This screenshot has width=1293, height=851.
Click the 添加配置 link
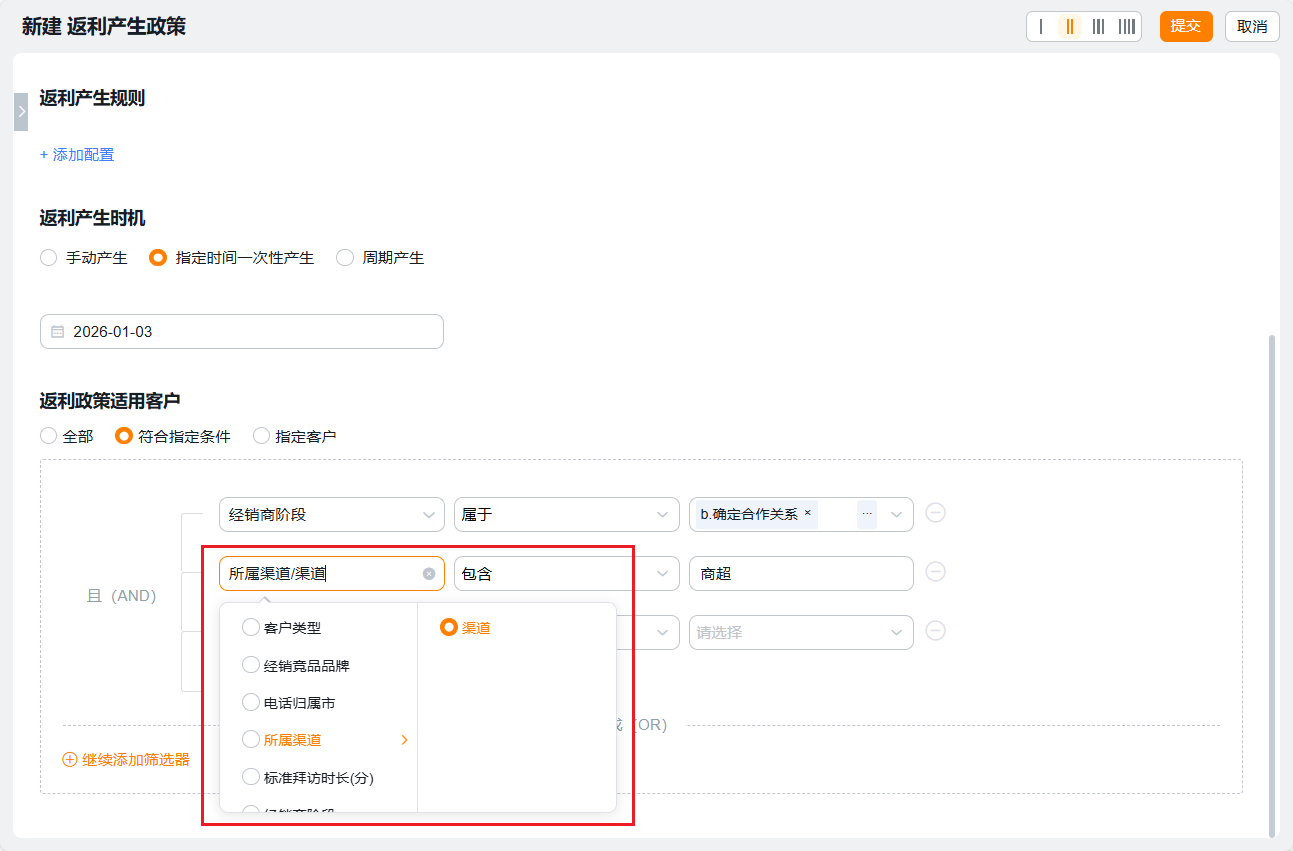click(x=77, y=155)
